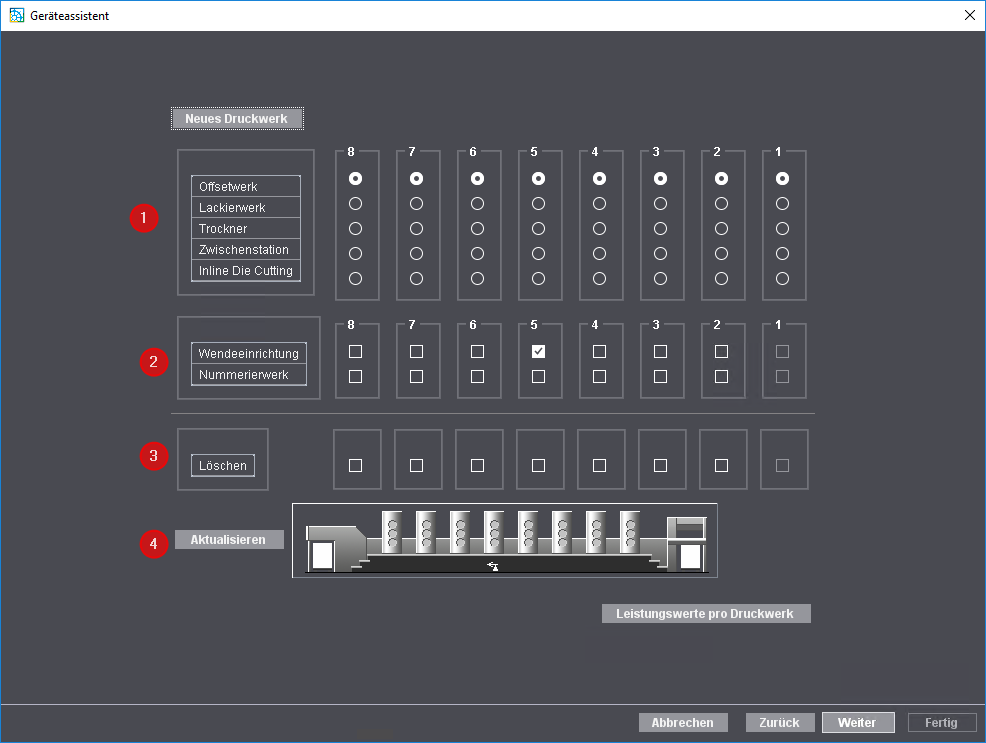Select Lackierwerk for unit 8
The image size is (986, 743).
point(355,204)
